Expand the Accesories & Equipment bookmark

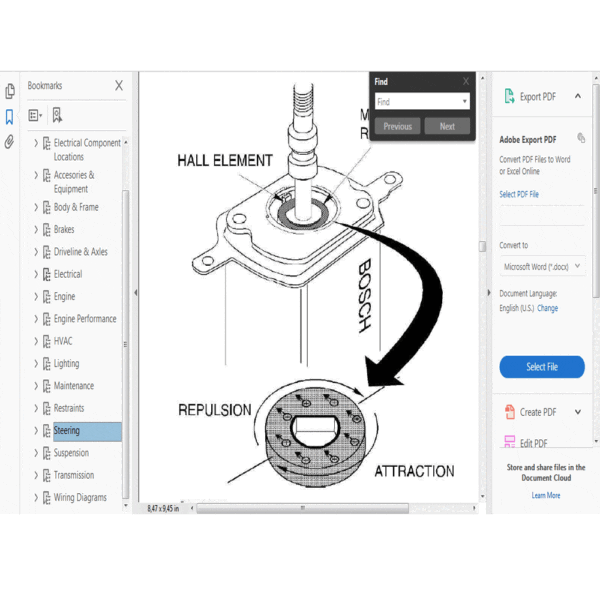[36, 175]
